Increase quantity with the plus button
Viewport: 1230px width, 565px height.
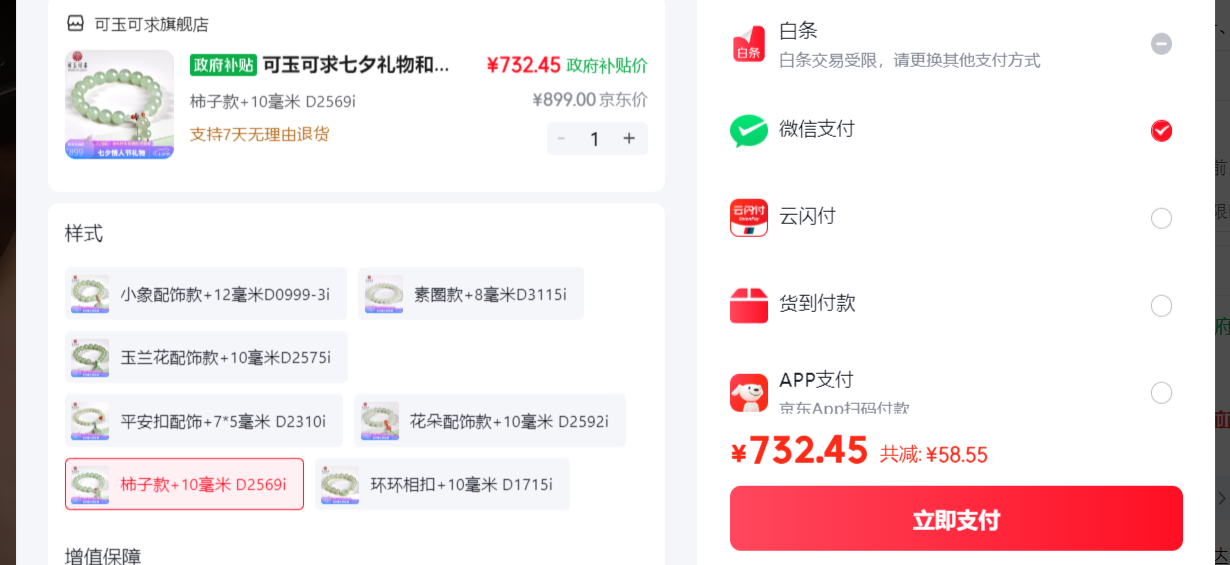[629, 139]
